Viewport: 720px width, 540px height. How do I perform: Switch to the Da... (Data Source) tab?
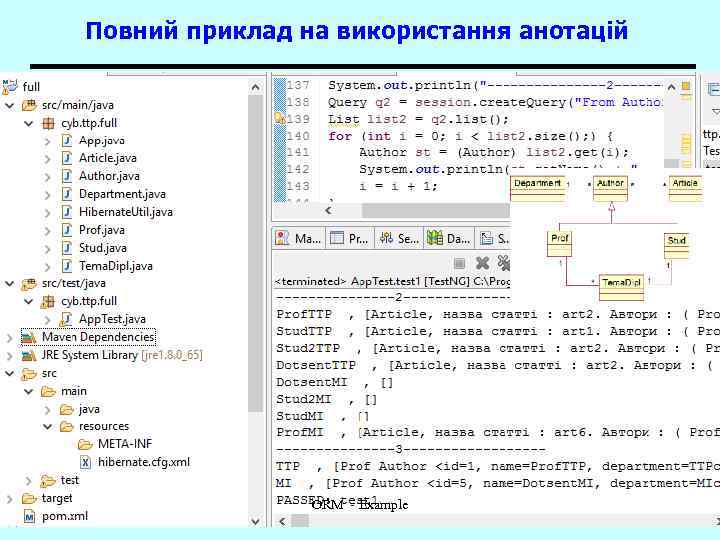click(x=449, y=238)
